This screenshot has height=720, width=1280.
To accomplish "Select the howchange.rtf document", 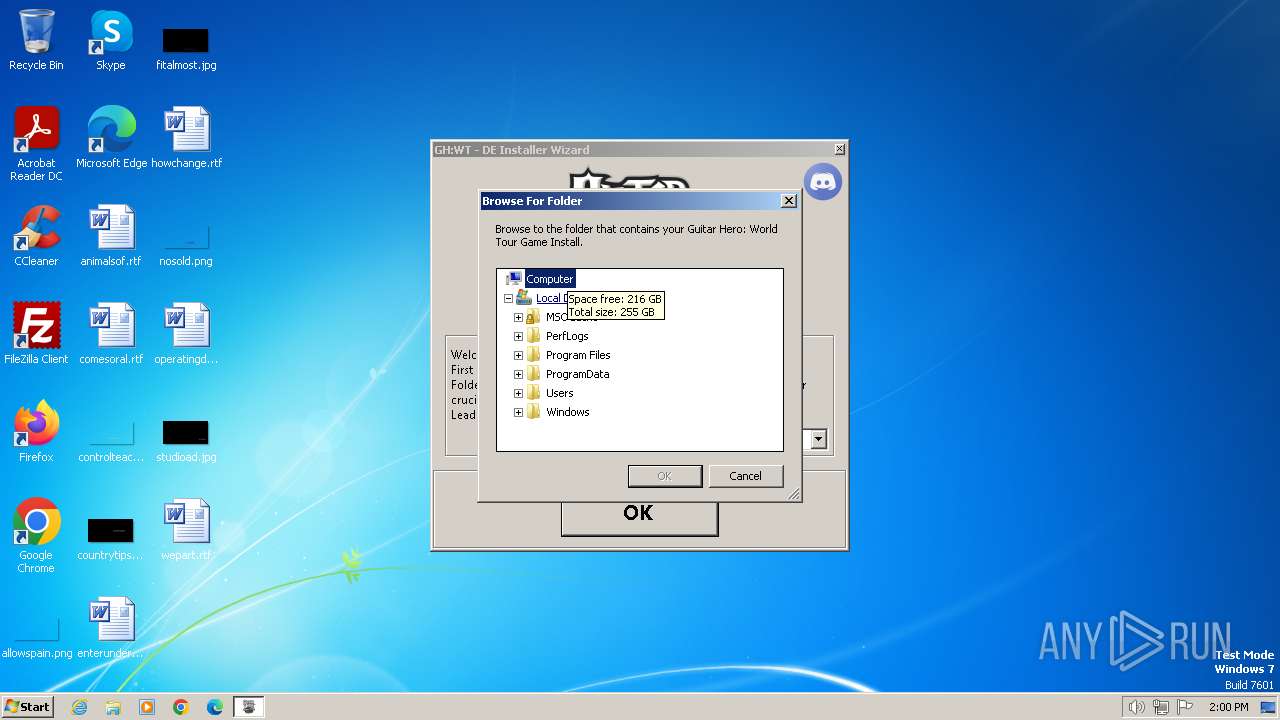I will click(187, 138).
